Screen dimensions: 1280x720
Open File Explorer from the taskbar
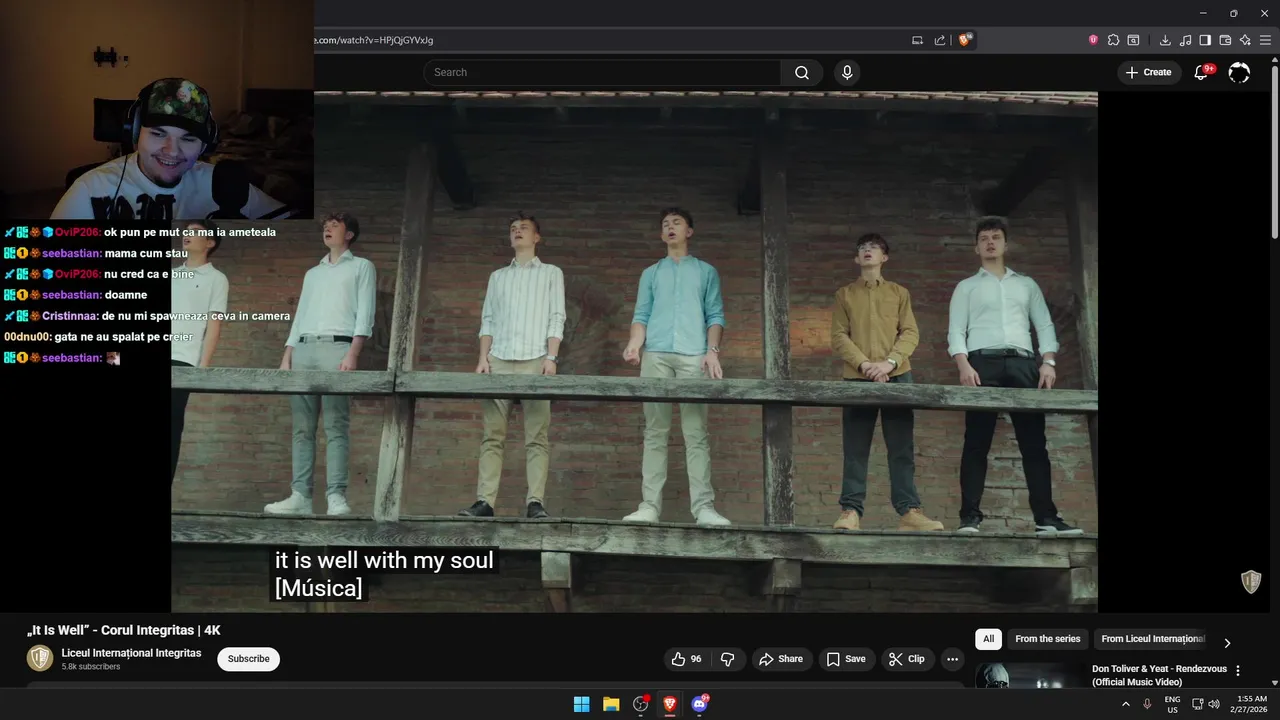point(611,704)
